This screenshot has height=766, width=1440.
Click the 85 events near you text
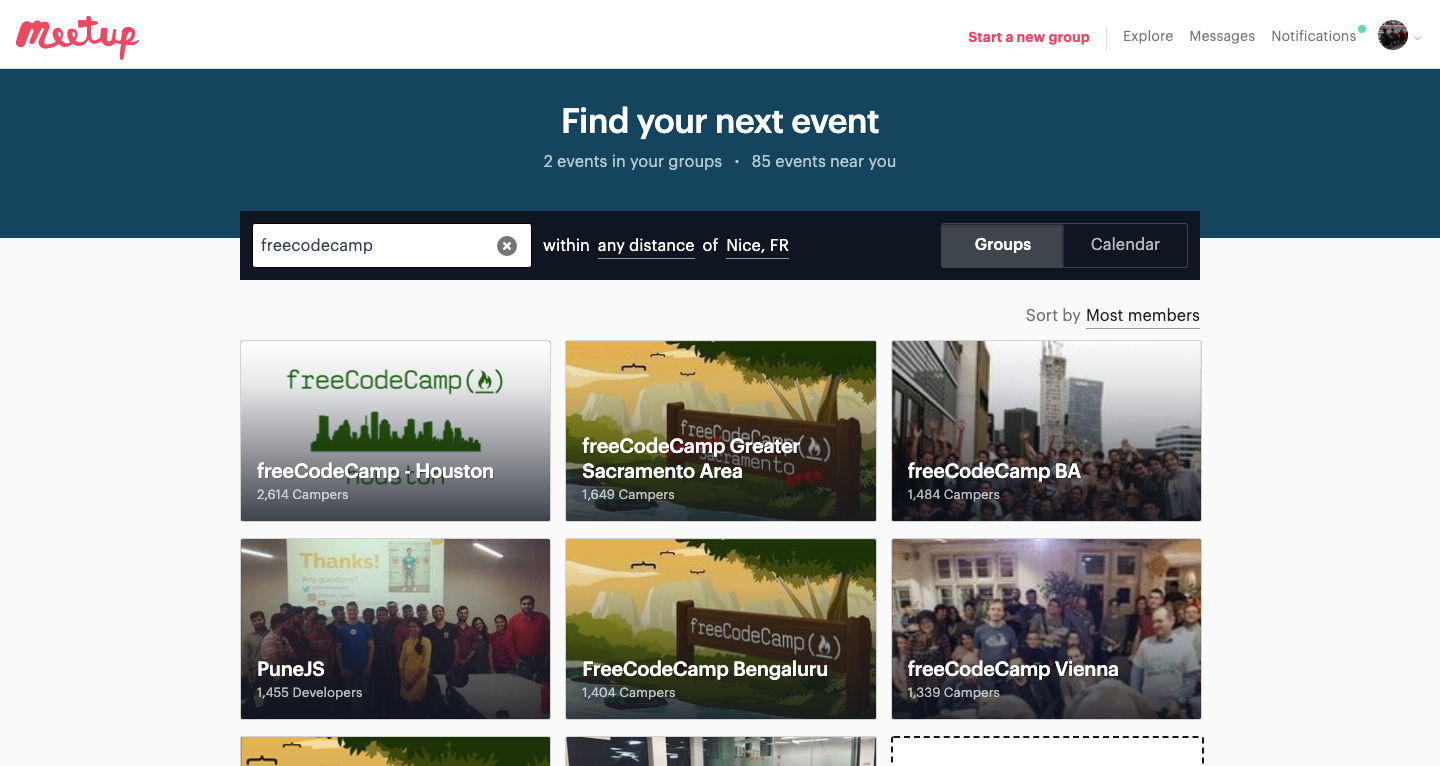[x=824, y=161]
